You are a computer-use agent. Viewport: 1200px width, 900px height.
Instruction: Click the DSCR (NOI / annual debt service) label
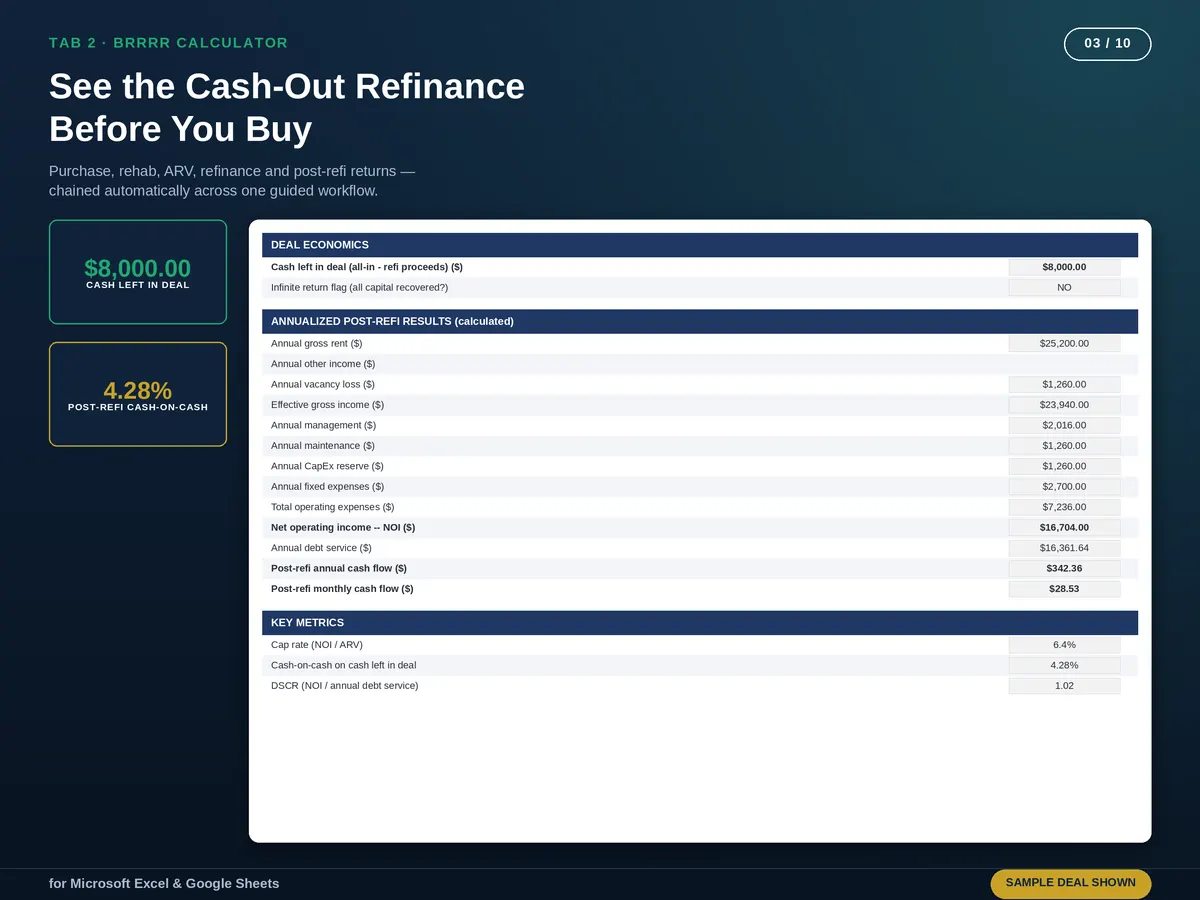click(345, 686)
